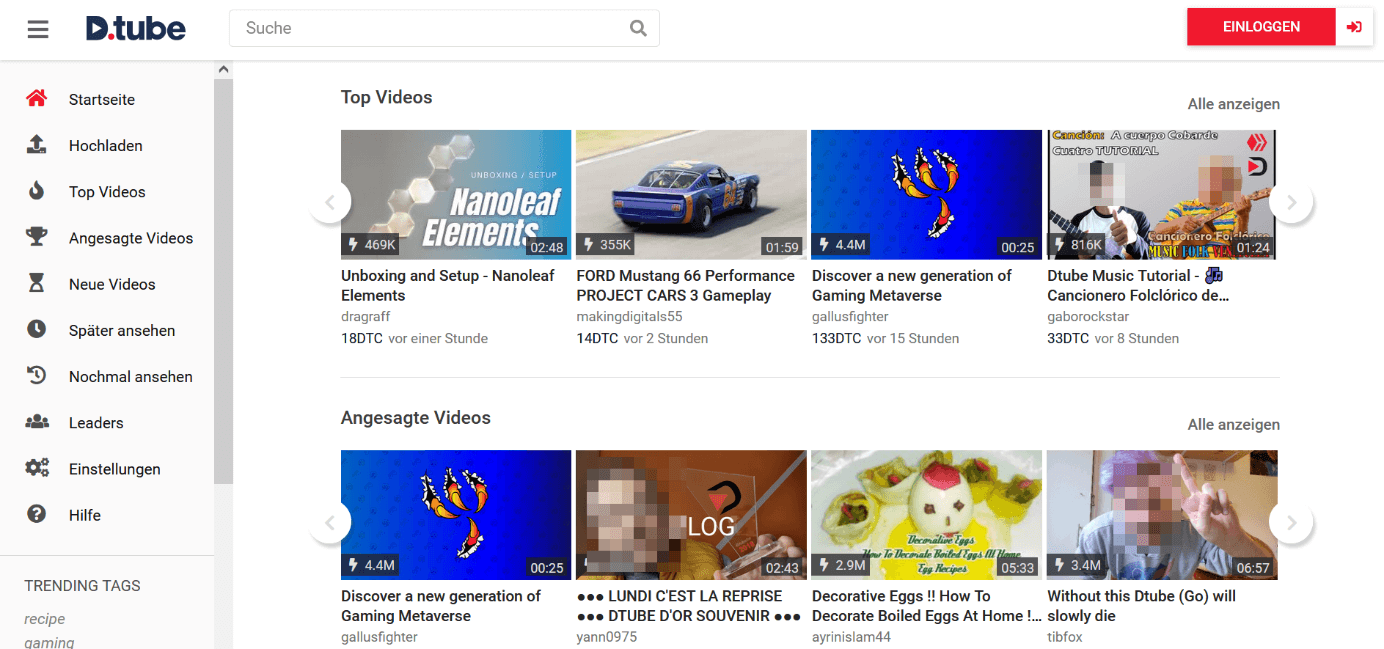Click the Später ansehen clock icon
The width and height of the screenshot is (1384, 649).
click(37, 330)
